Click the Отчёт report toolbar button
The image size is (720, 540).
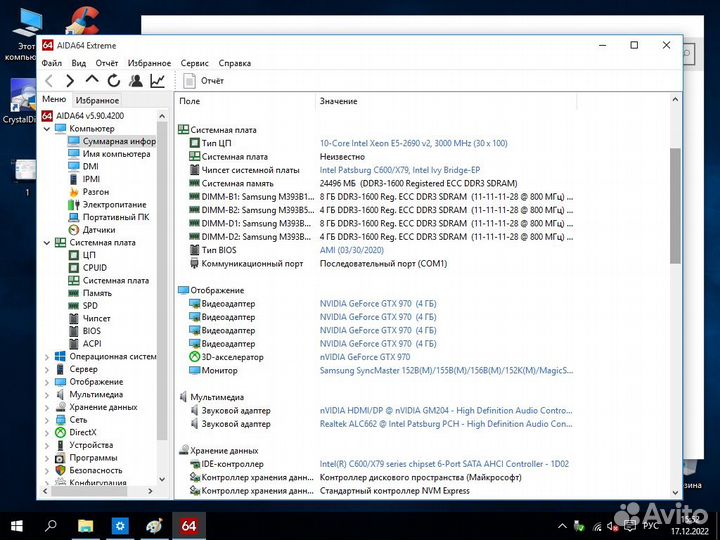203,81
